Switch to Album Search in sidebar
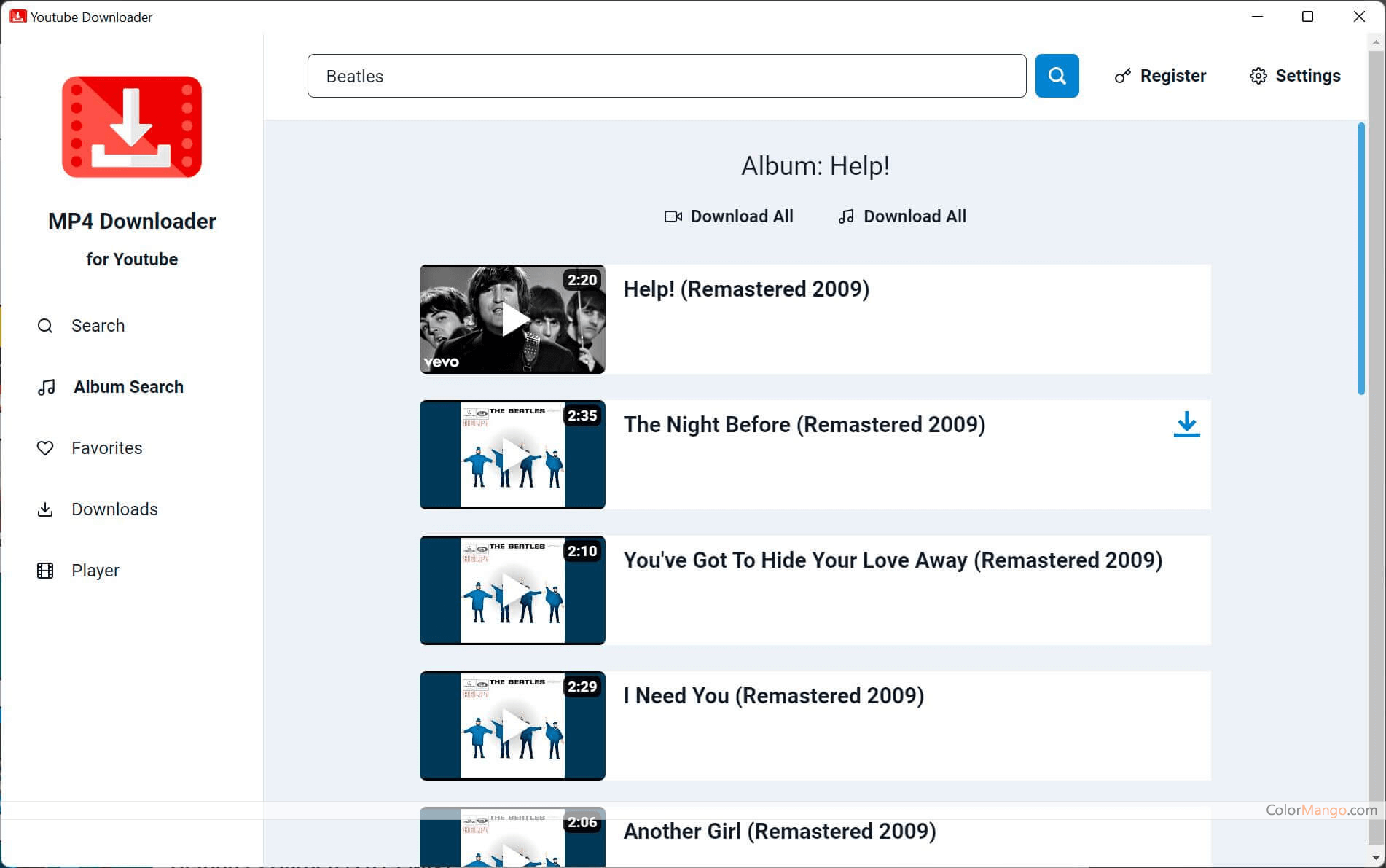The height and width of the screenshot is (868, 1386). click(128, 387)
